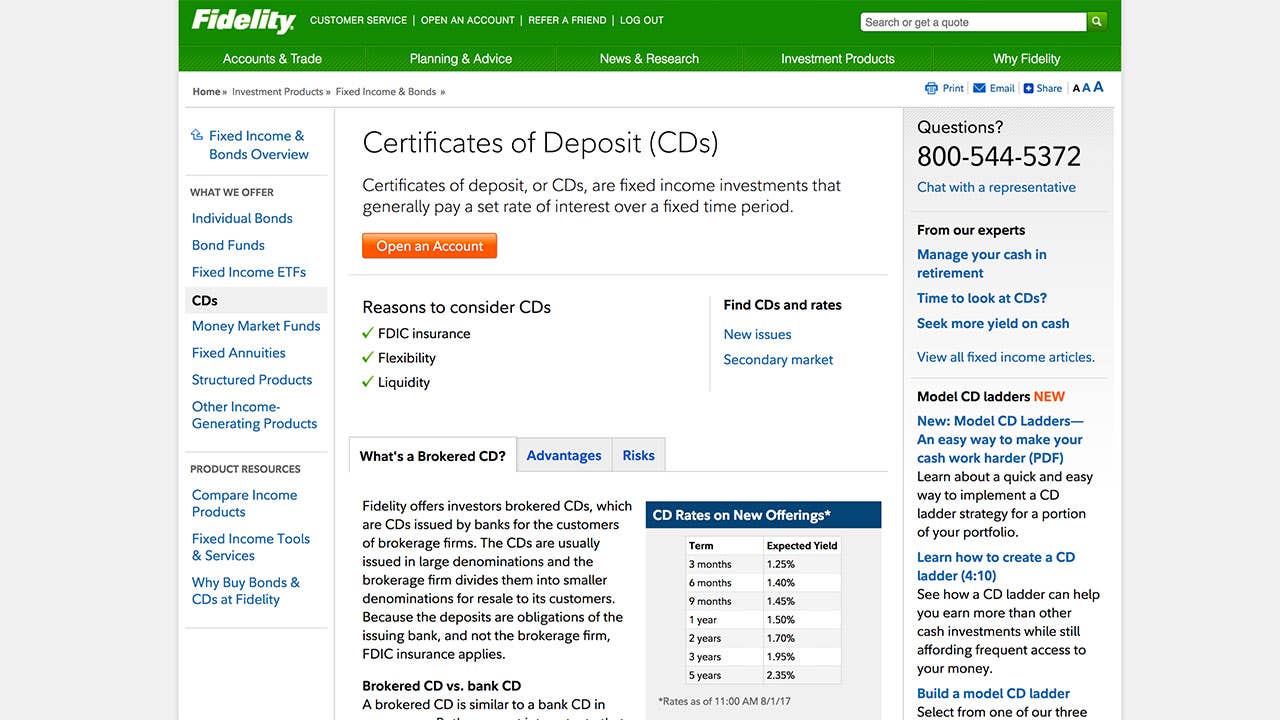Go to Money Market Funds in sidebar
Image resolution: width=1280 pixels, height=720 pixels.
[x=256, y=326]
